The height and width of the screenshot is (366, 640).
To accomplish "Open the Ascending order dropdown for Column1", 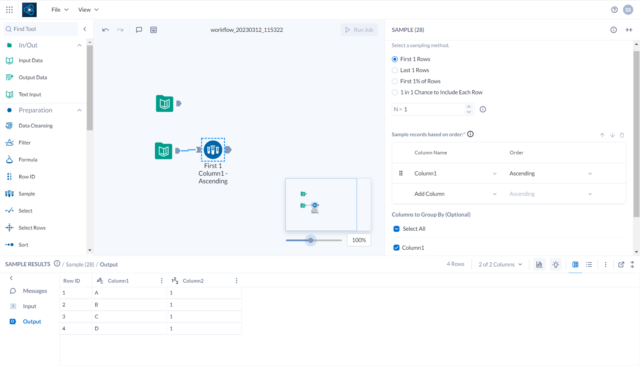I will click(x=550, y=173).
